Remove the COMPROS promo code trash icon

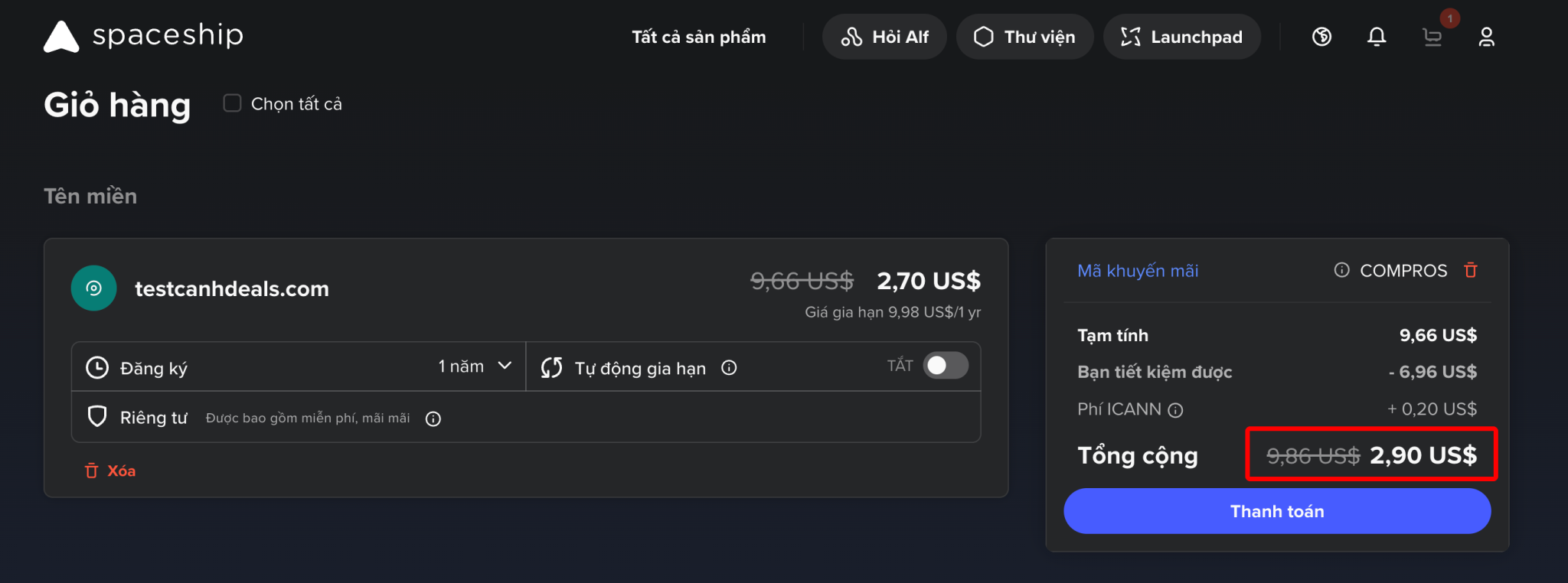(1470, 270)
